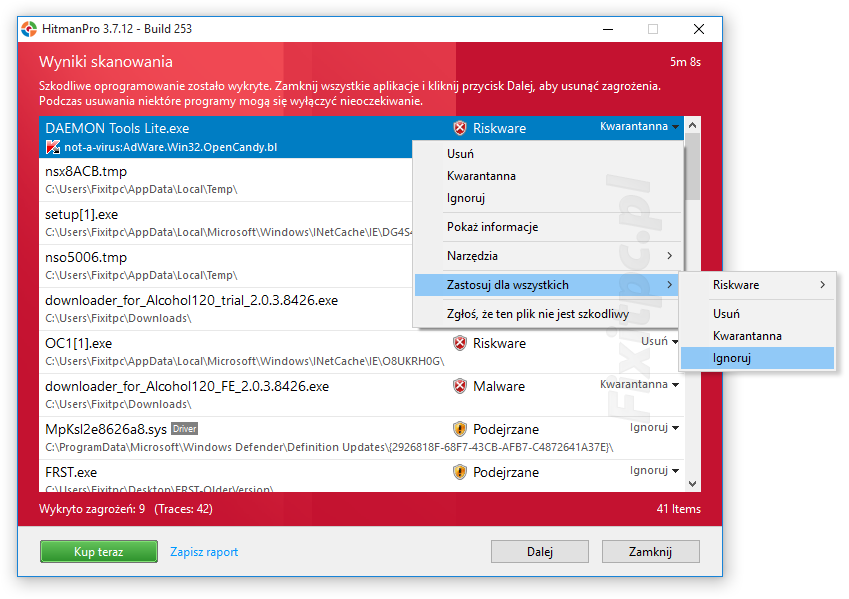Click the 41 Items counter
849x599 pixels.
(678, 509)
